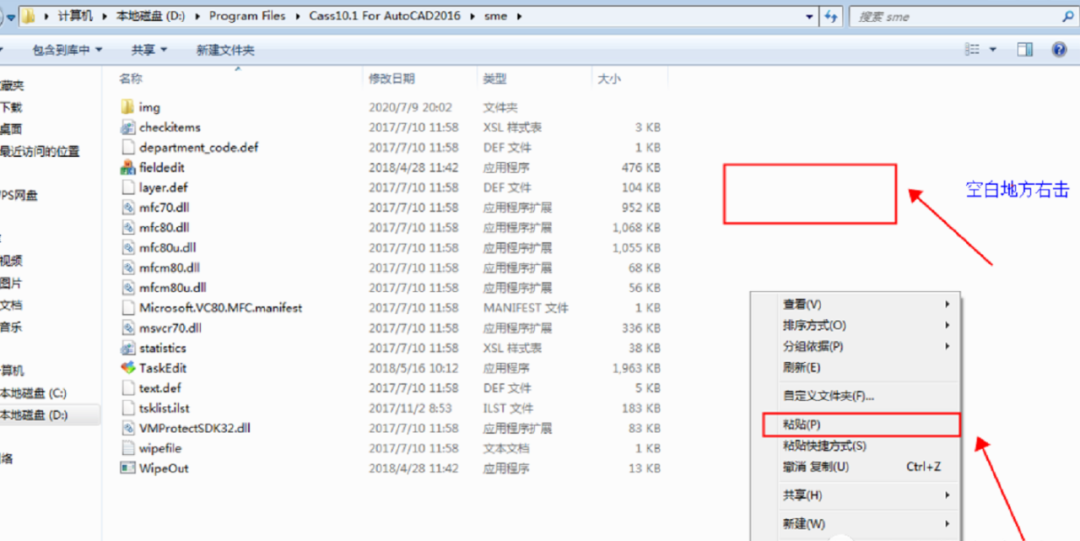Viewport: 1080px width, 541px height.
Task: Click the 新建文件夹 toolbar button
Action: [x=225, y=50]
